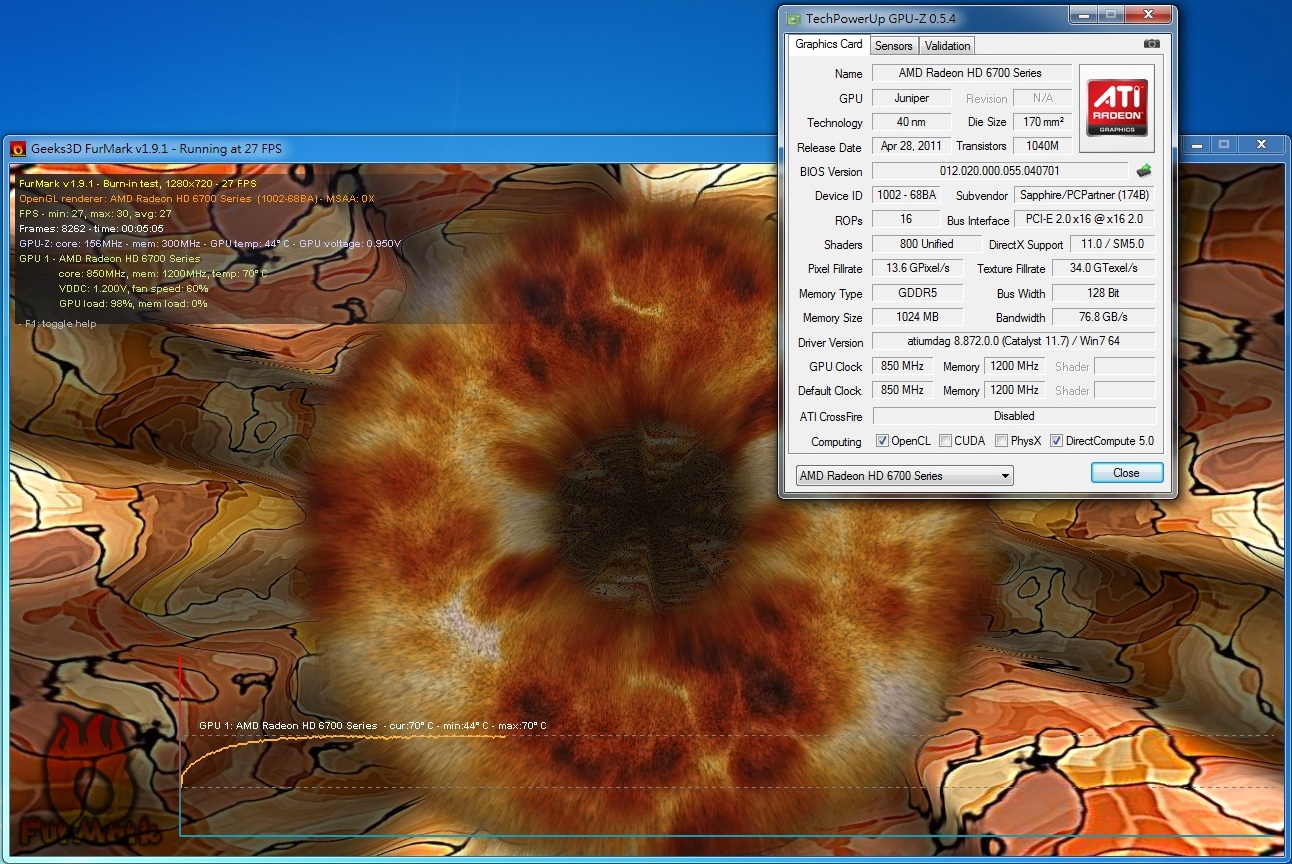The width and height of the screenshot is (1292, 864).
Task: Click the Default Clock field 850 MHz
Action: pos(902,390)
